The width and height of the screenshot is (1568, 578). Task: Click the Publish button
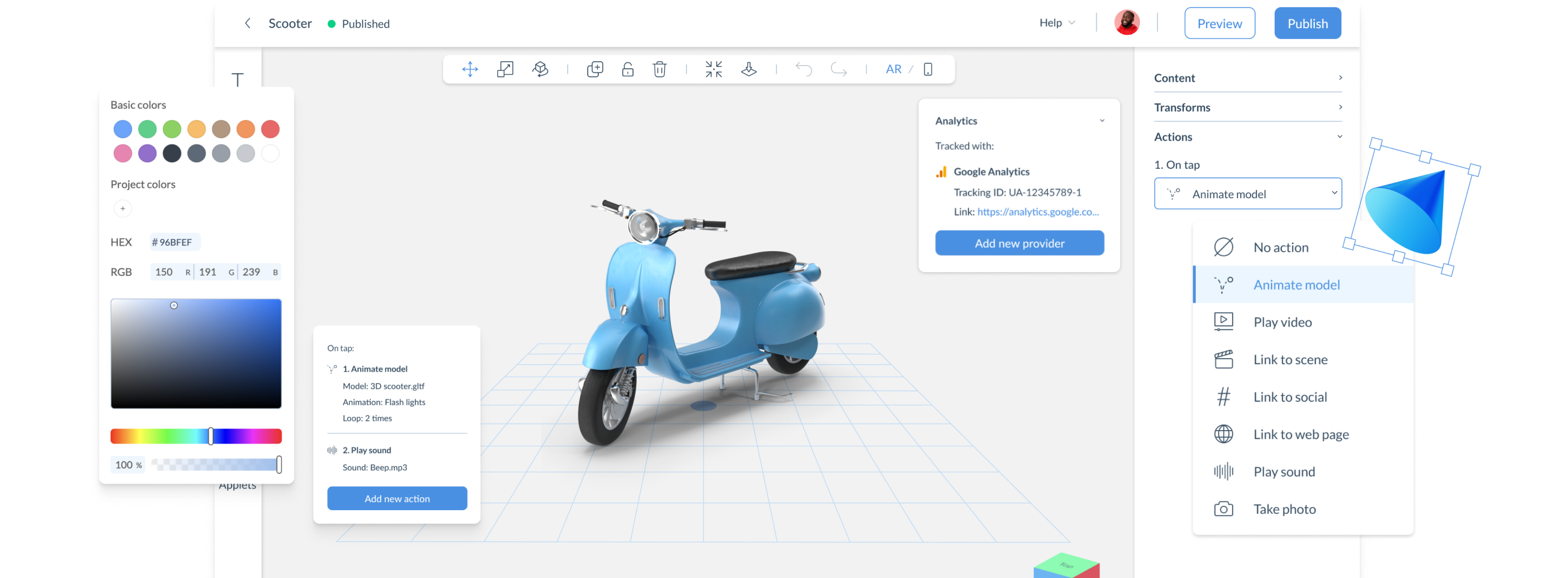(x=1307, y=23)
